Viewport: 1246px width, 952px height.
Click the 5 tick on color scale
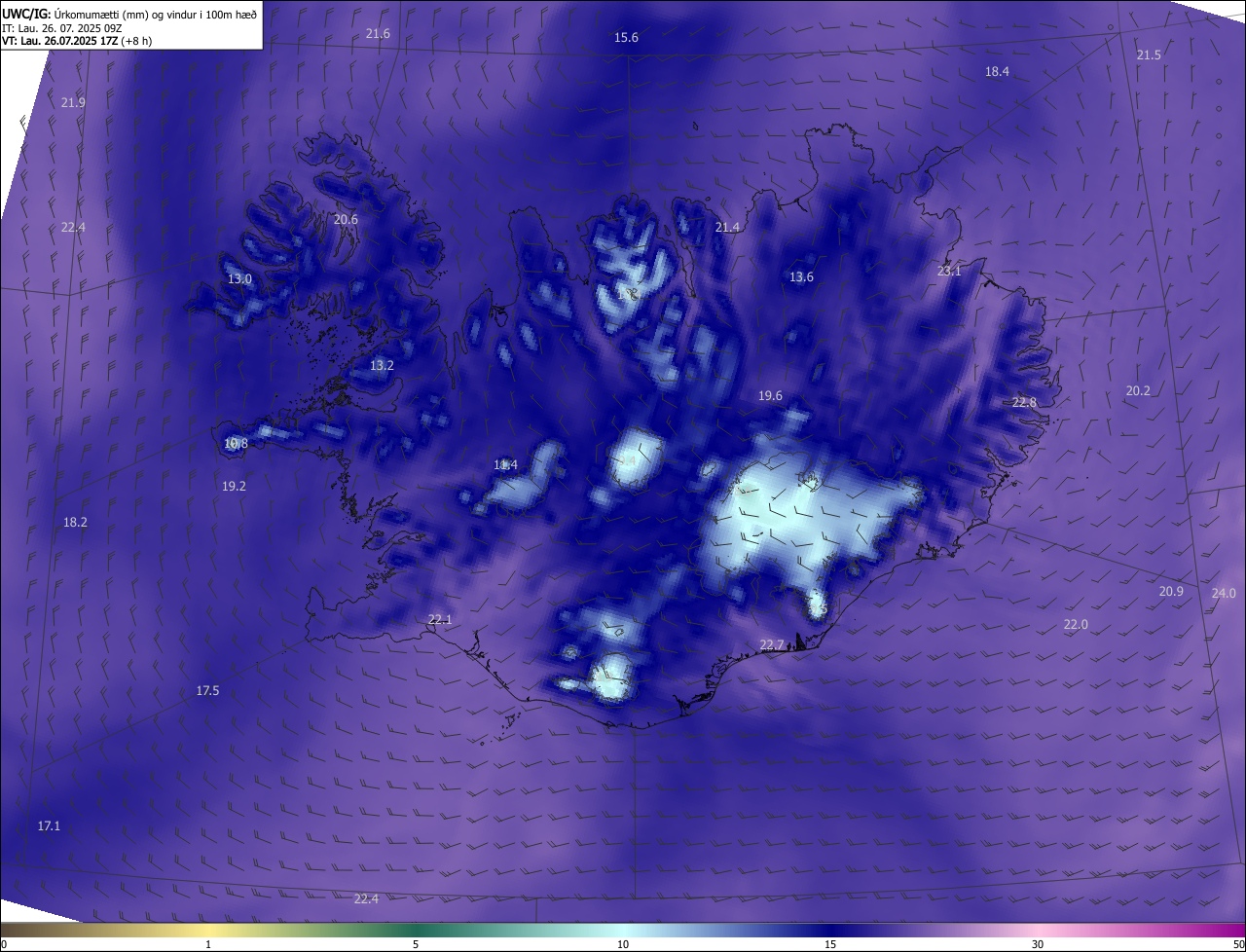point(416,944)
